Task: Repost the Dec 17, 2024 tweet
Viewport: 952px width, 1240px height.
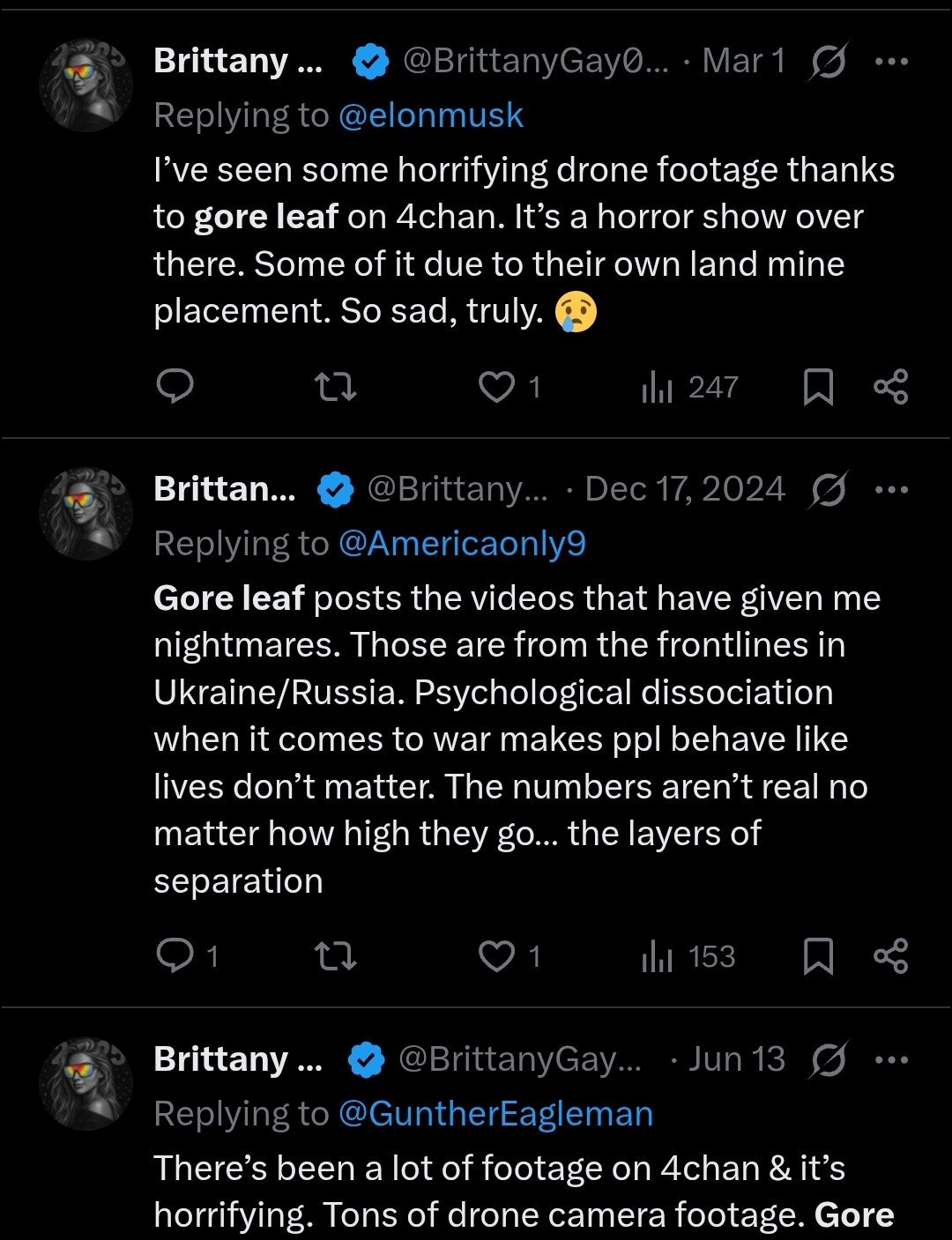Action: coord(335,956)
